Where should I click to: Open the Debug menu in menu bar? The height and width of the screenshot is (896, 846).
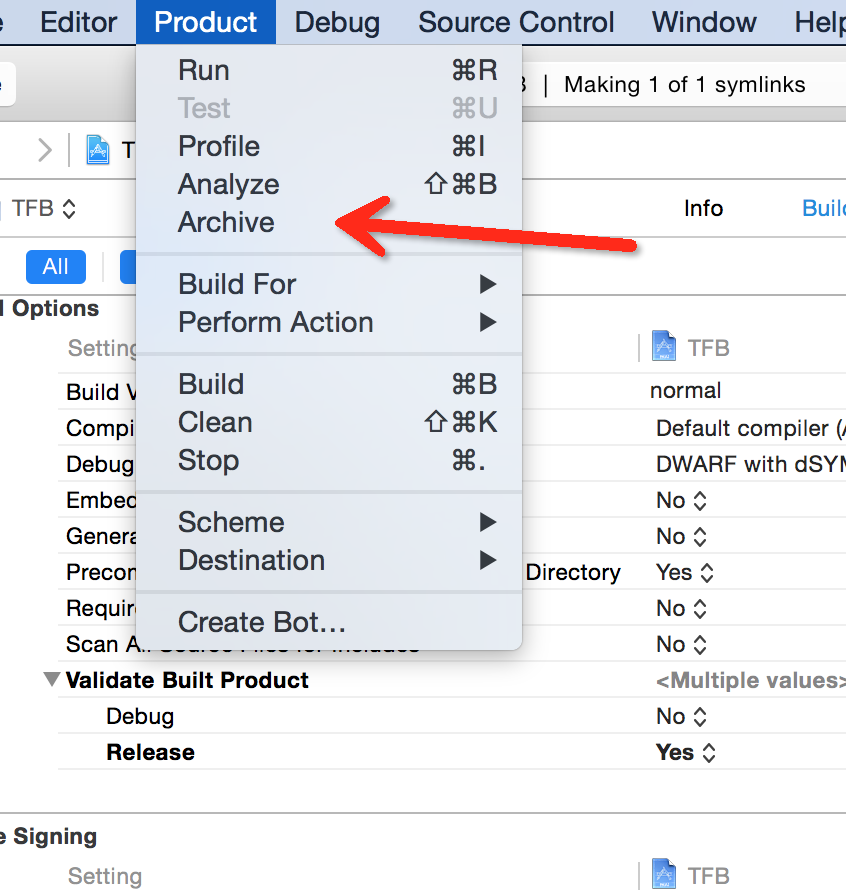[x=337, y=22]
